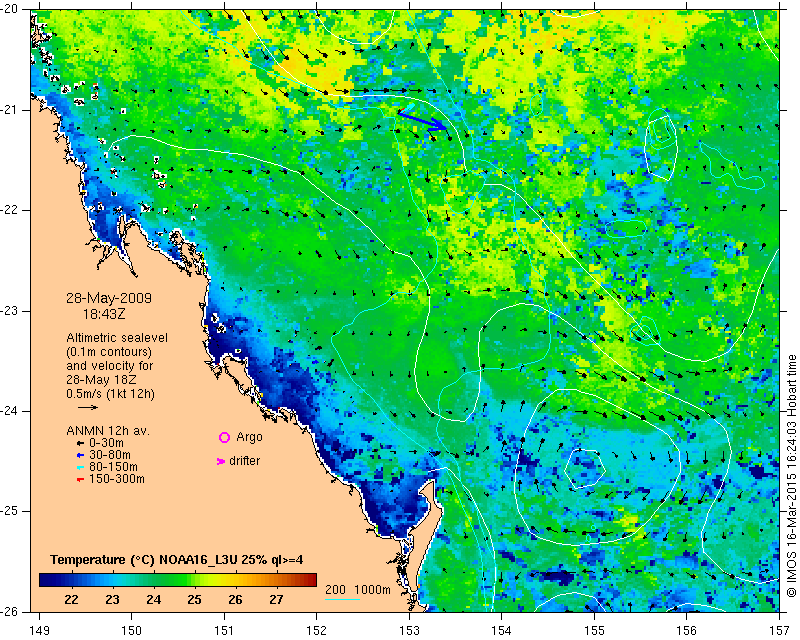
Task: Click the 24 degree label under colorbar
Action: pyautogui.click(x=154, y=599)
